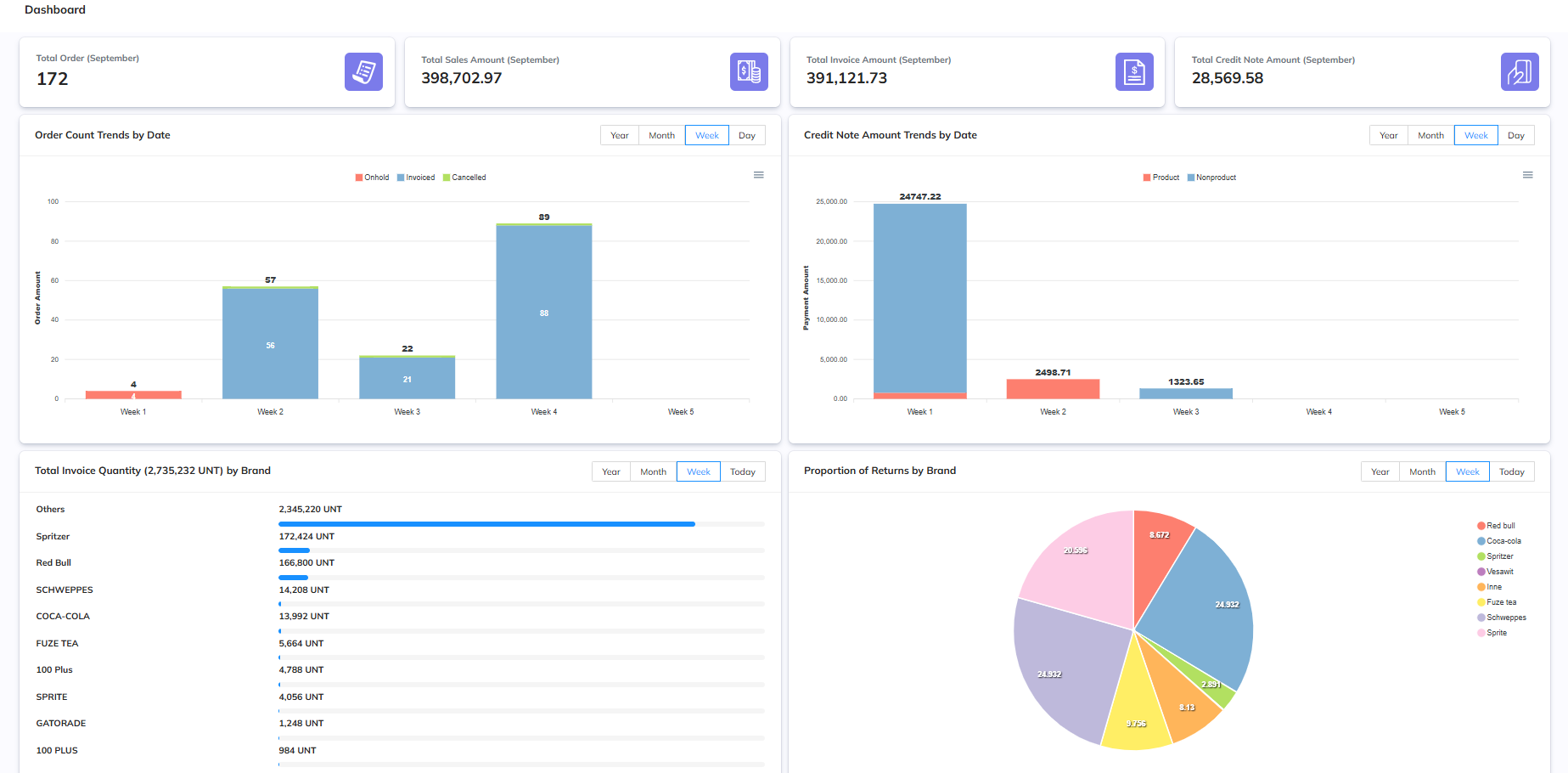Toggle the Invoiced legend series
The width and height of the screenshot is (1568, 773).
point(416,178)
